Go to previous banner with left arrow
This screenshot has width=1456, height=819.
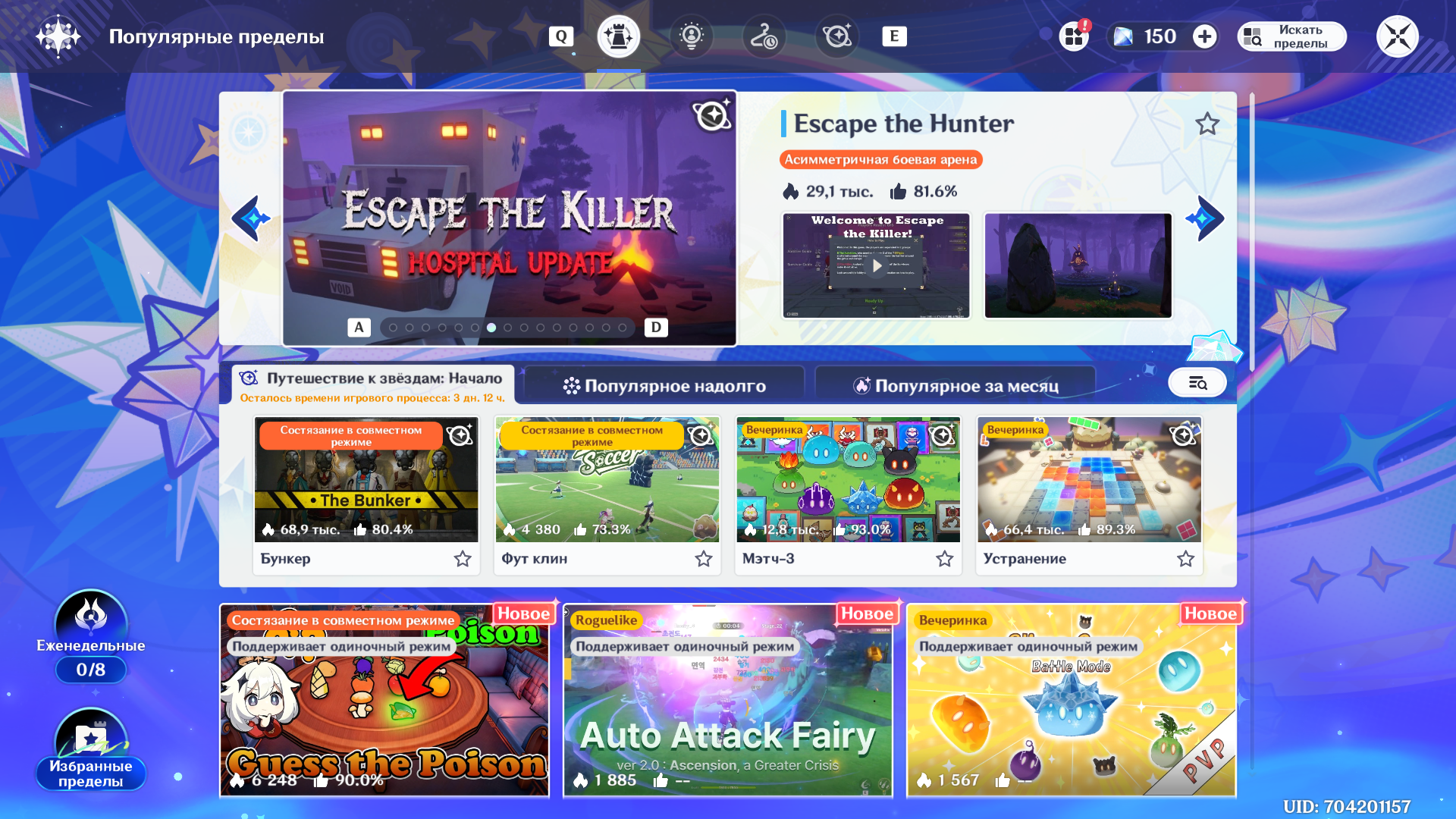point(252,219)
